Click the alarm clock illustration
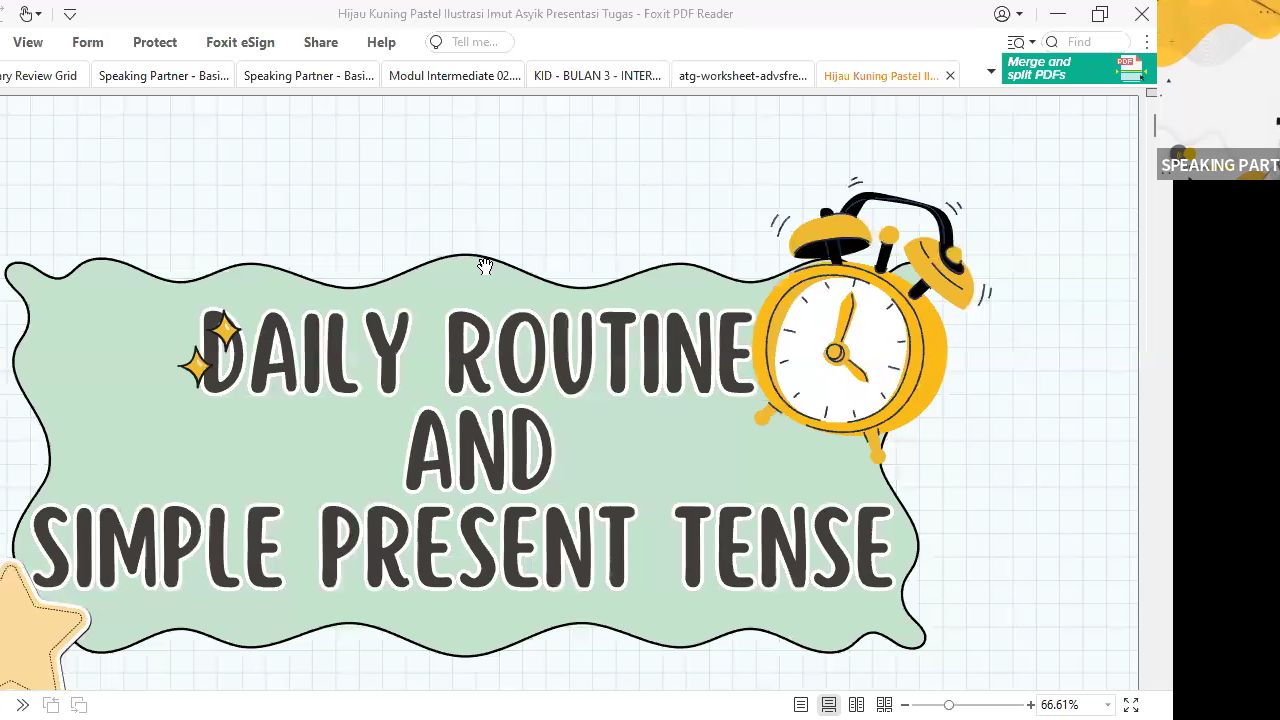The image size is (1280, 720). click(868, 320)
